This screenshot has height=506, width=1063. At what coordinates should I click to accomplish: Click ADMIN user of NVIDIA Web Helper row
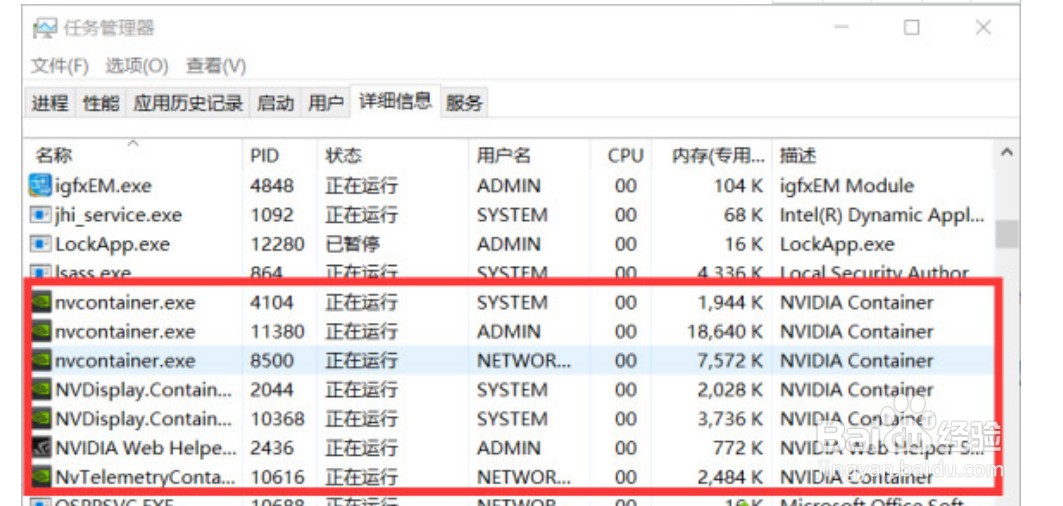pos(508,448)
